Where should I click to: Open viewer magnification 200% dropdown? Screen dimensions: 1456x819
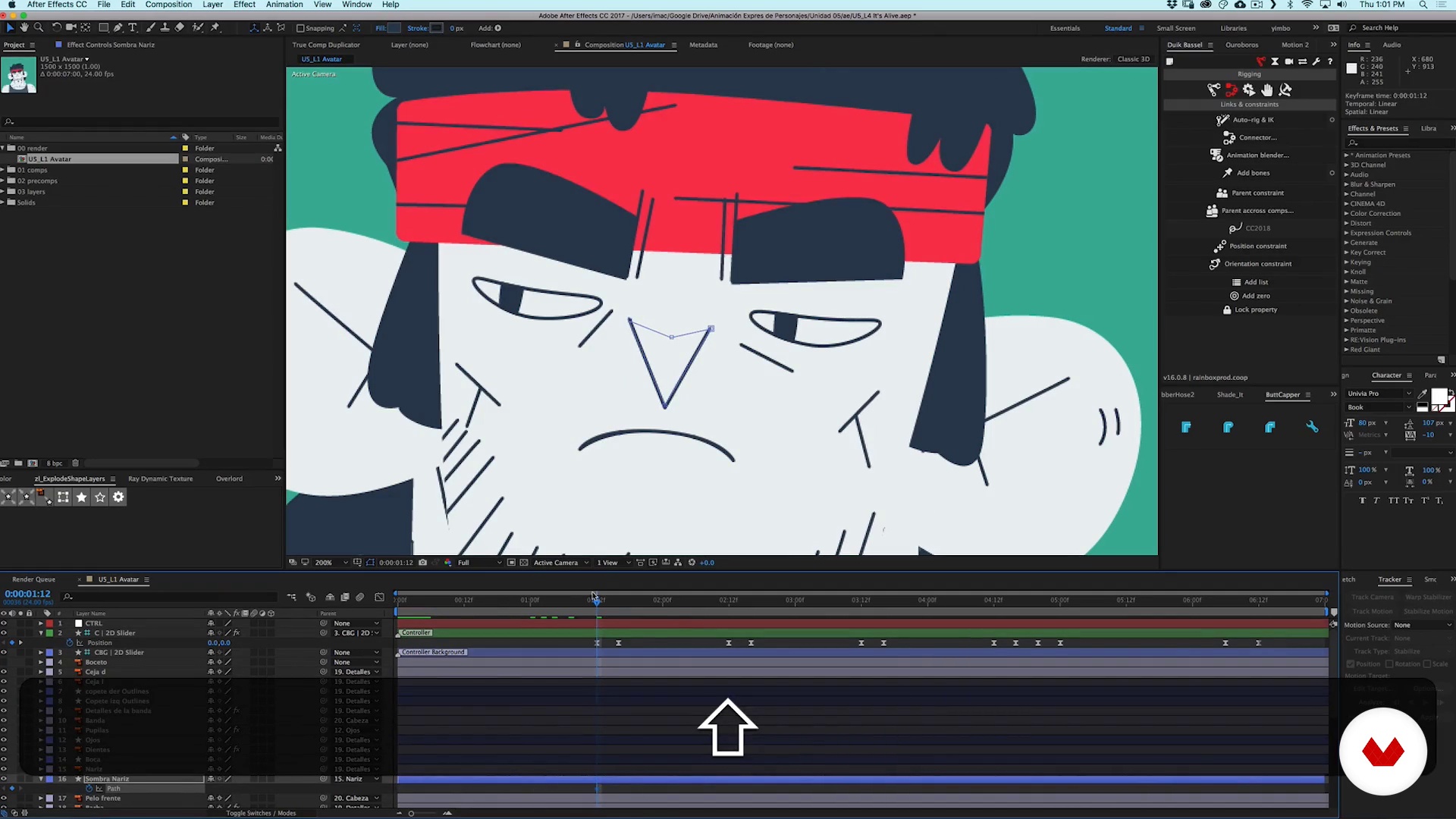click(331, 563)
